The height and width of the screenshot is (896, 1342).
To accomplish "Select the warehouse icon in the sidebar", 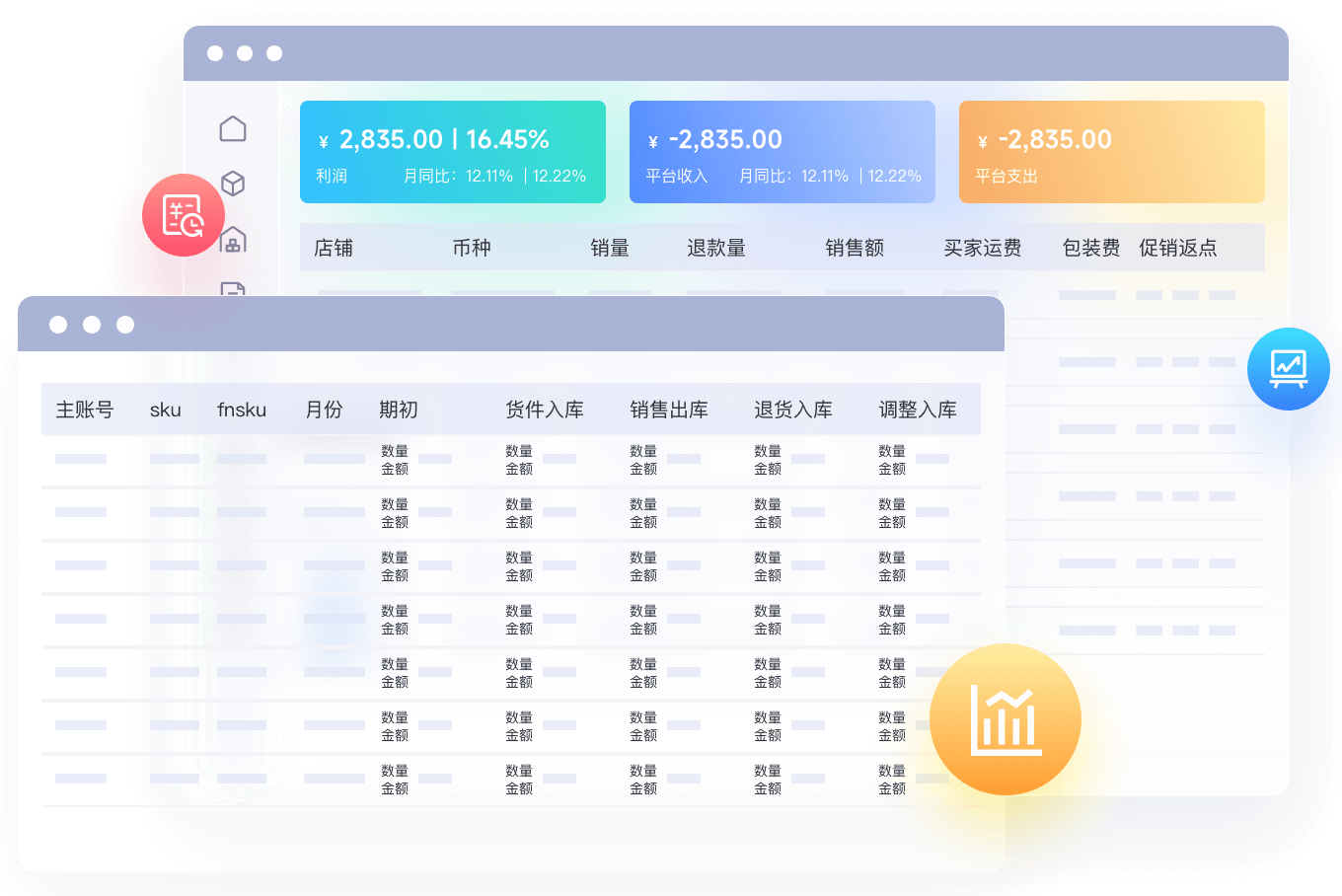I will coord(235,240).
